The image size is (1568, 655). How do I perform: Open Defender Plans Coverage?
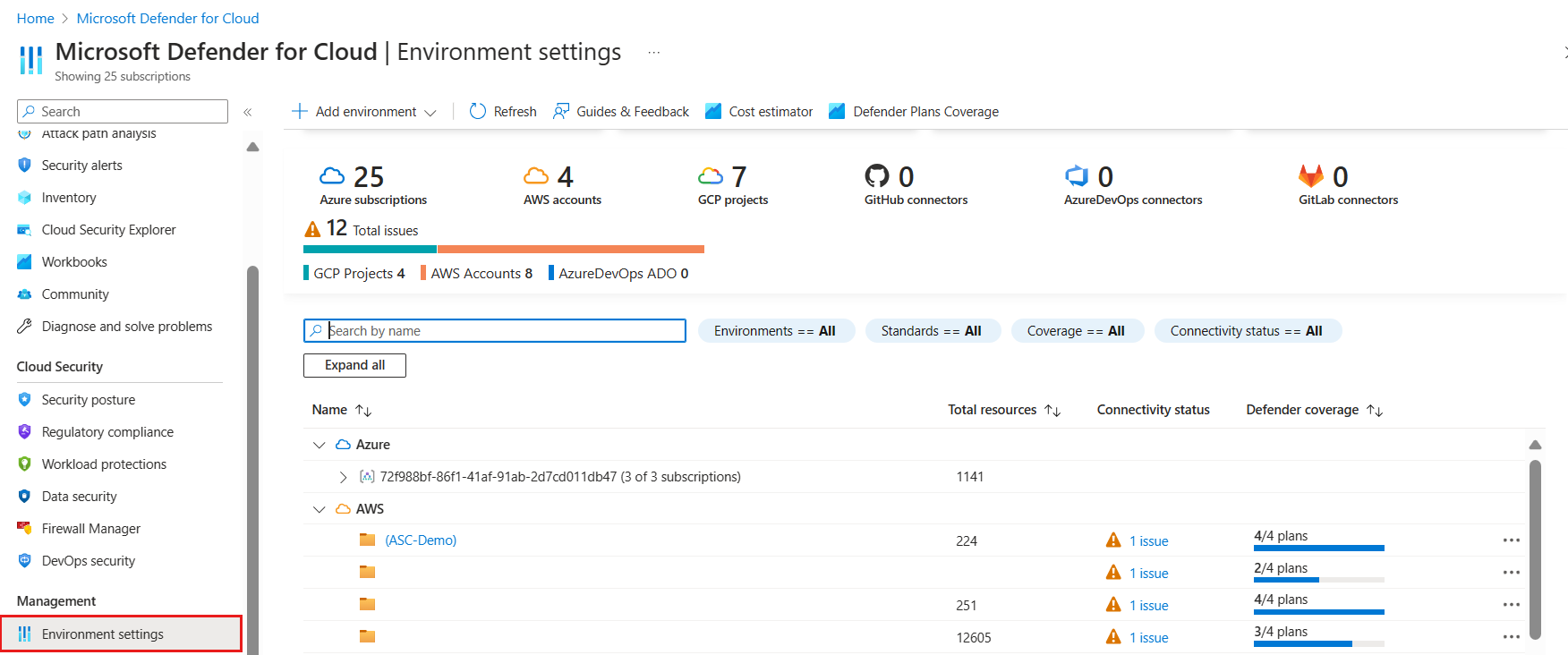click(914, 111)
